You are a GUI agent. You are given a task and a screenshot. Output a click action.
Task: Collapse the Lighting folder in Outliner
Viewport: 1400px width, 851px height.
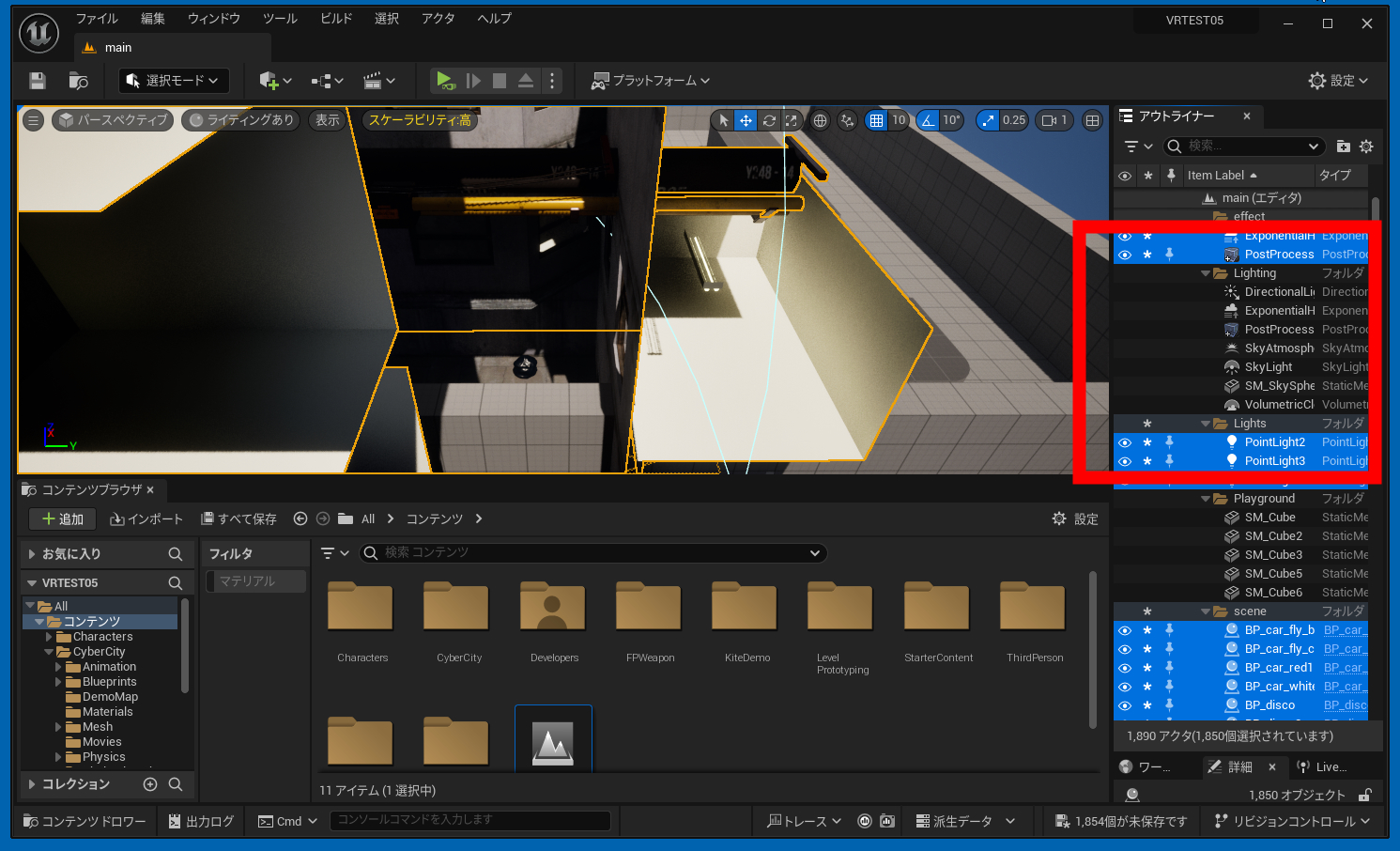click(x=1206, y=273)
